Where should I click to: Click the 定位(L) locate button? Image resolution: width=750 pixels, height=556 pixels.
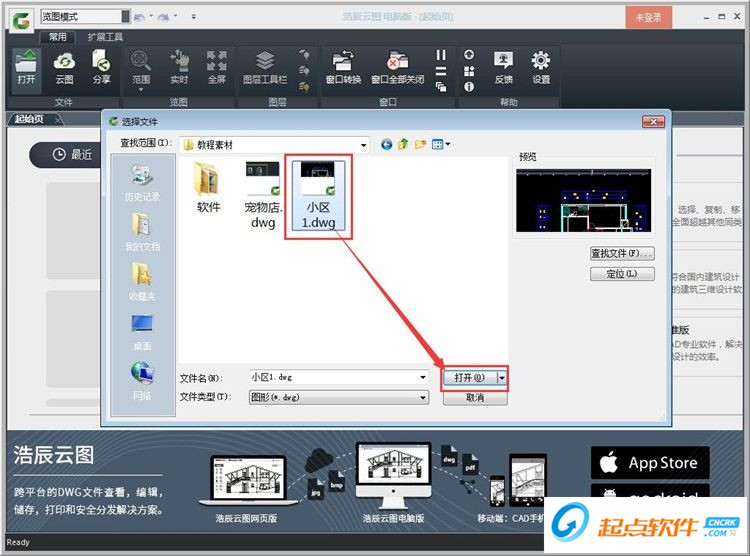[x=622, y=274]
